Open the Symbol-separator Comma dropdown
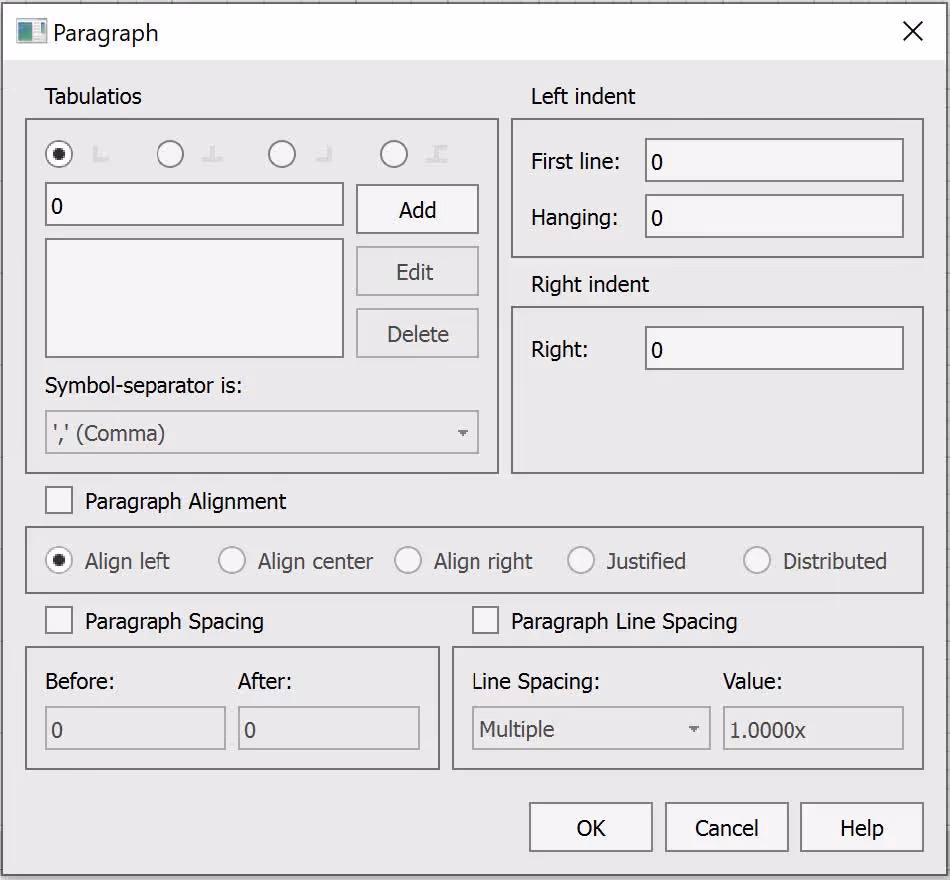The image size is (950, 880). 262,433
